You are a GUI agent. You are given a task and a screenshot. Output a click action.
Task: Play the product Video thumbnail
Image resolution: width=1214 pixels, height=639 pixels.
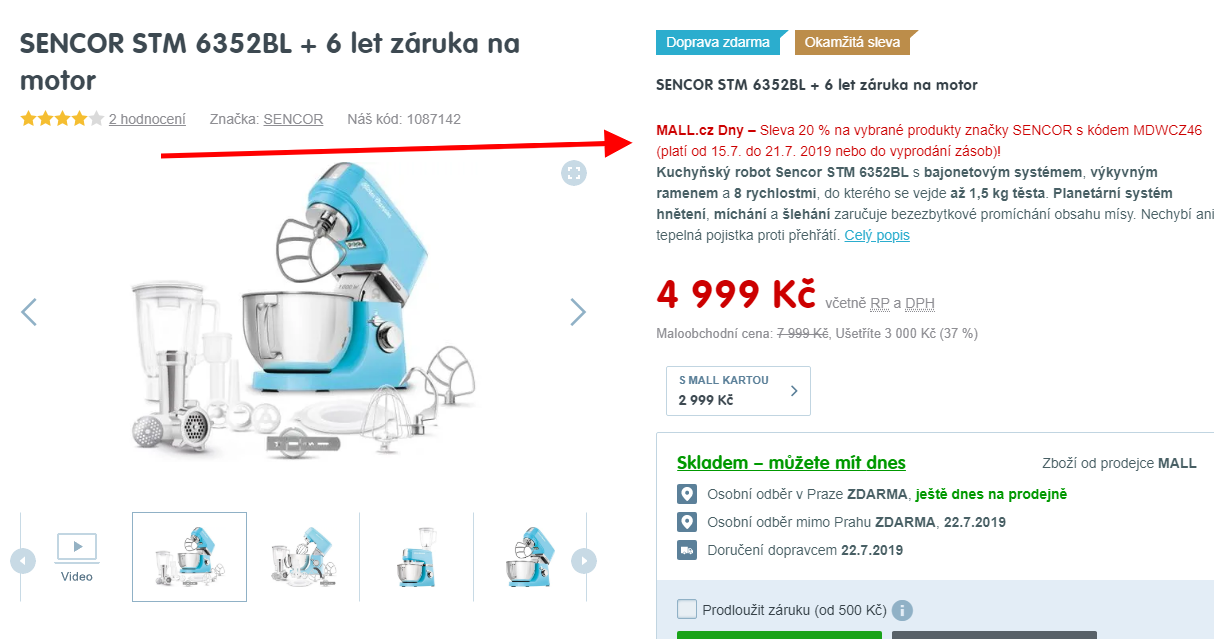[77, 557]
